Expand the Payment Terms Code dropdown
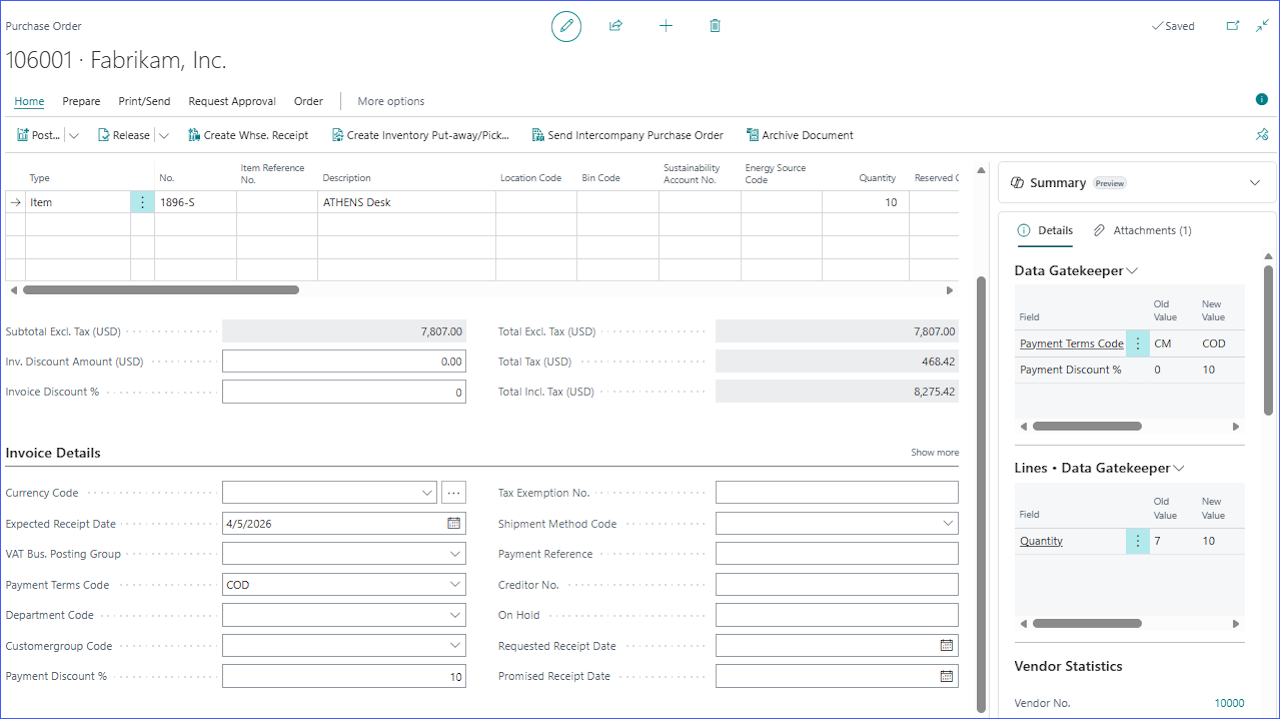The height and width of the screenshot is (720, 1280). click(x=456, y=585)
